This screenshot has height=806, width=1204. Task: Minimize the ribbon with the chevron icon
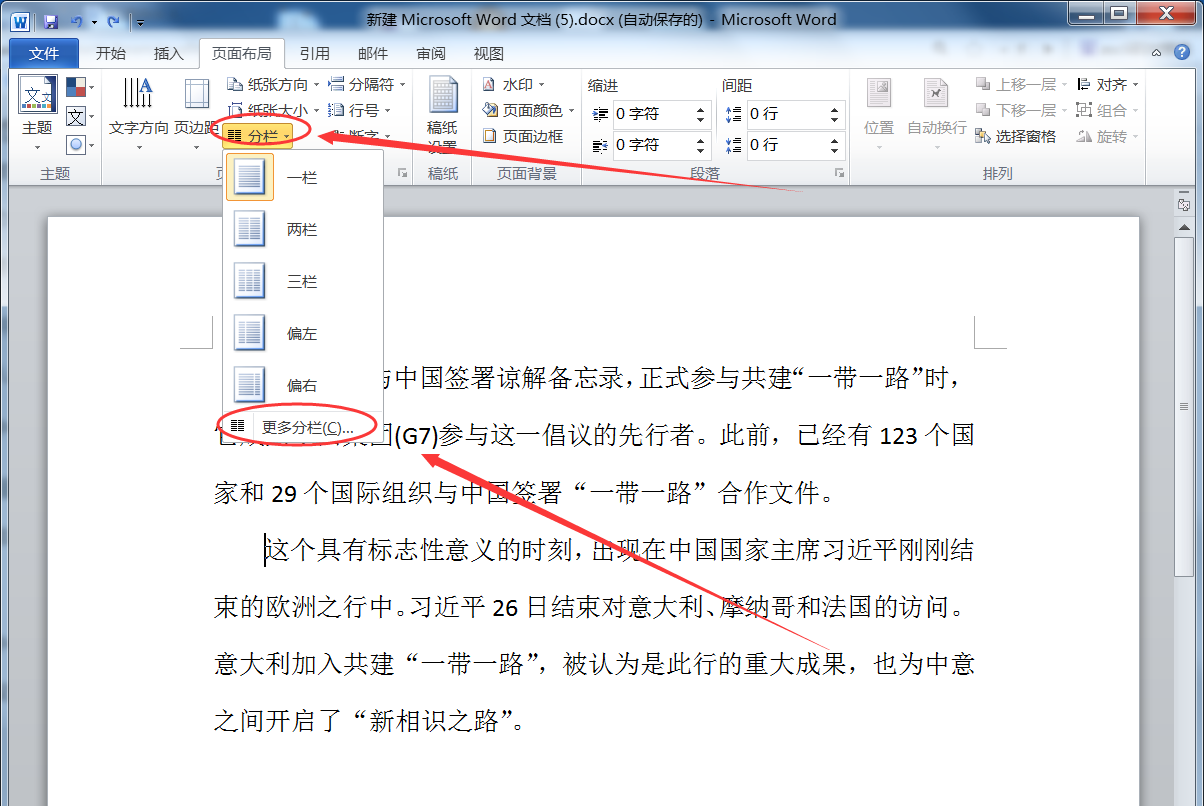[1155, 53]
